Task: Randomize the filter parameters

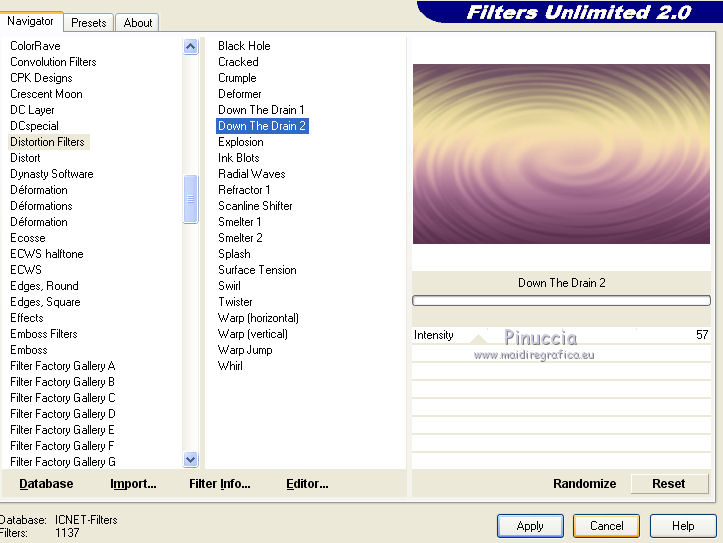Action: (584, 484)
